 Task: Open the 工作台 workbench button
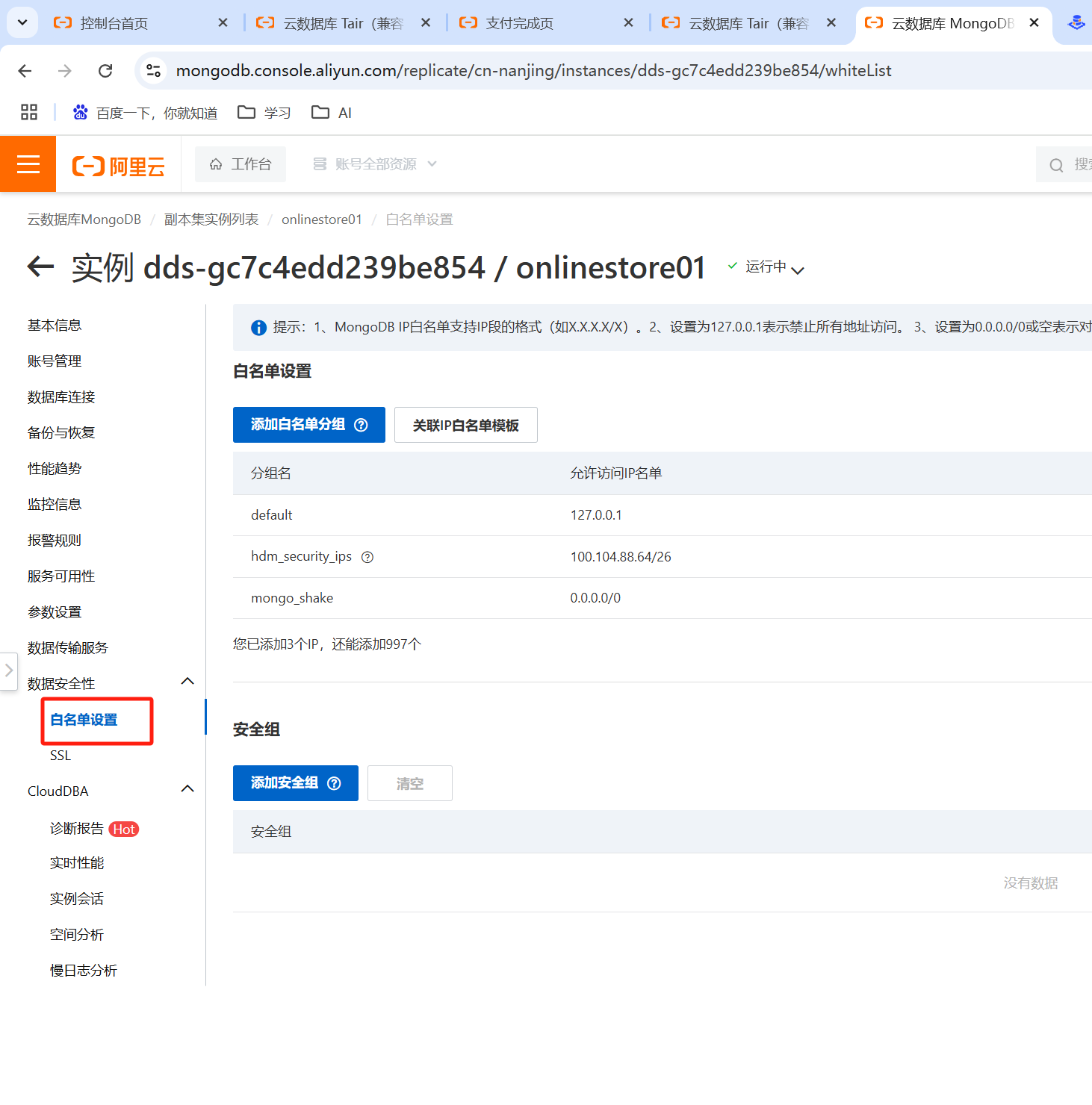(241, 164)
